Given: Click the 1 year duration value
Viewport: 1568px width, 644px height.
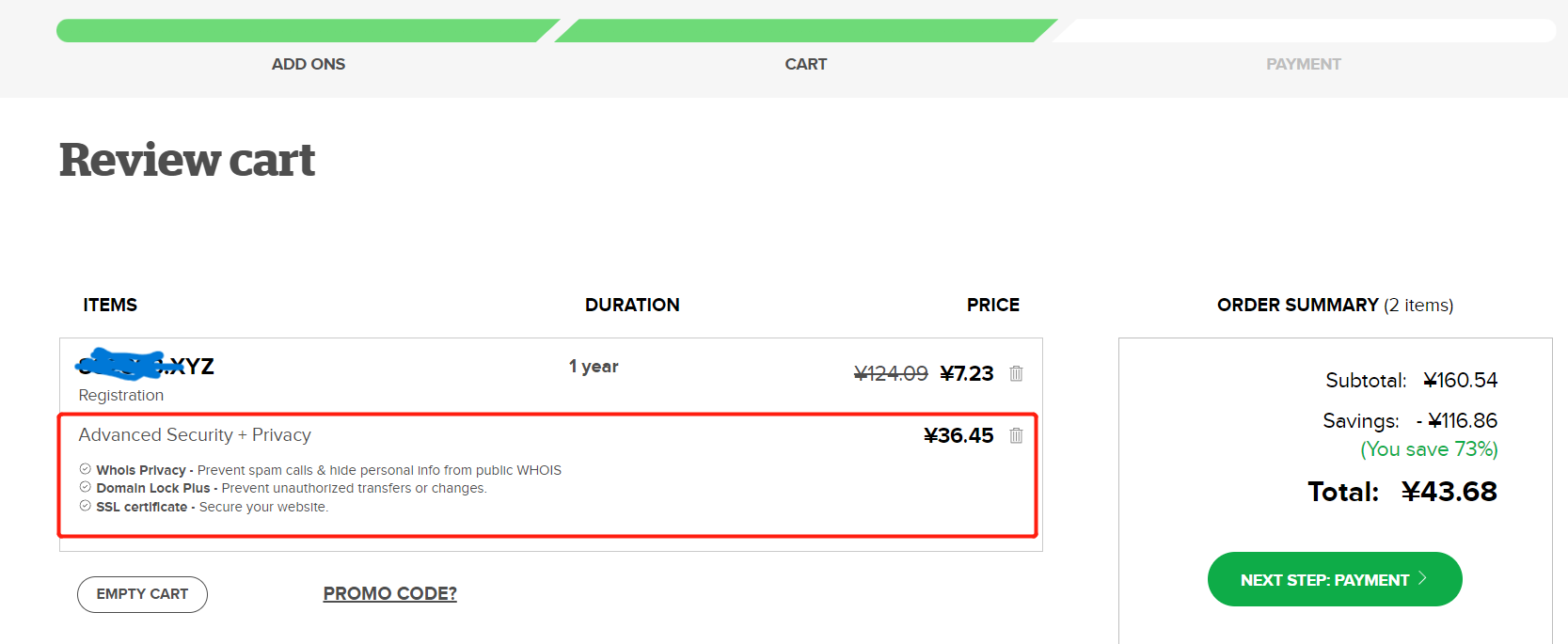Looking at the screenshot, I should [x=594, y=367].
